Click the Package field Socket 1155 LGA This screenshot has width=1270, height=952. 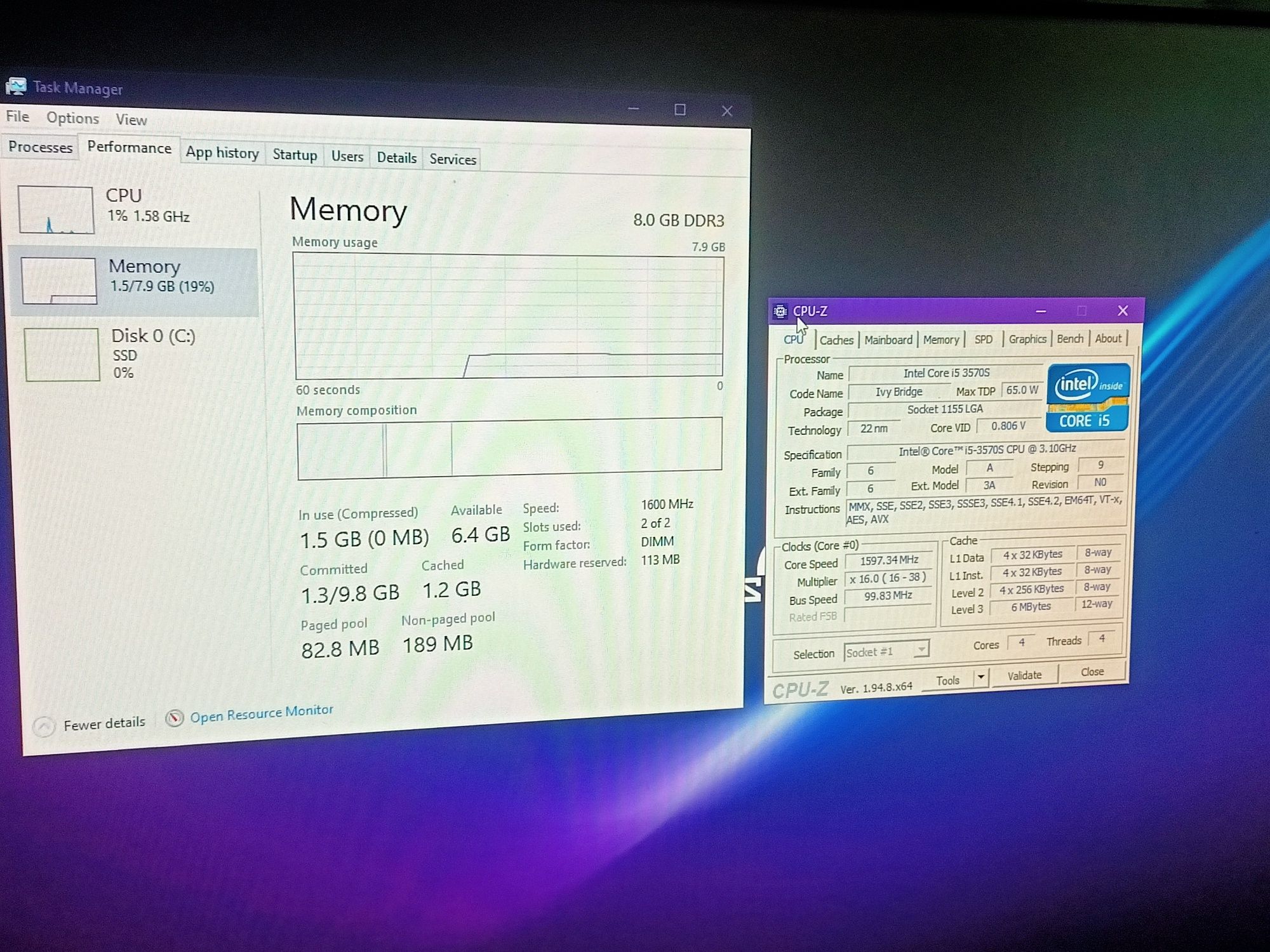tap(945, 409)
